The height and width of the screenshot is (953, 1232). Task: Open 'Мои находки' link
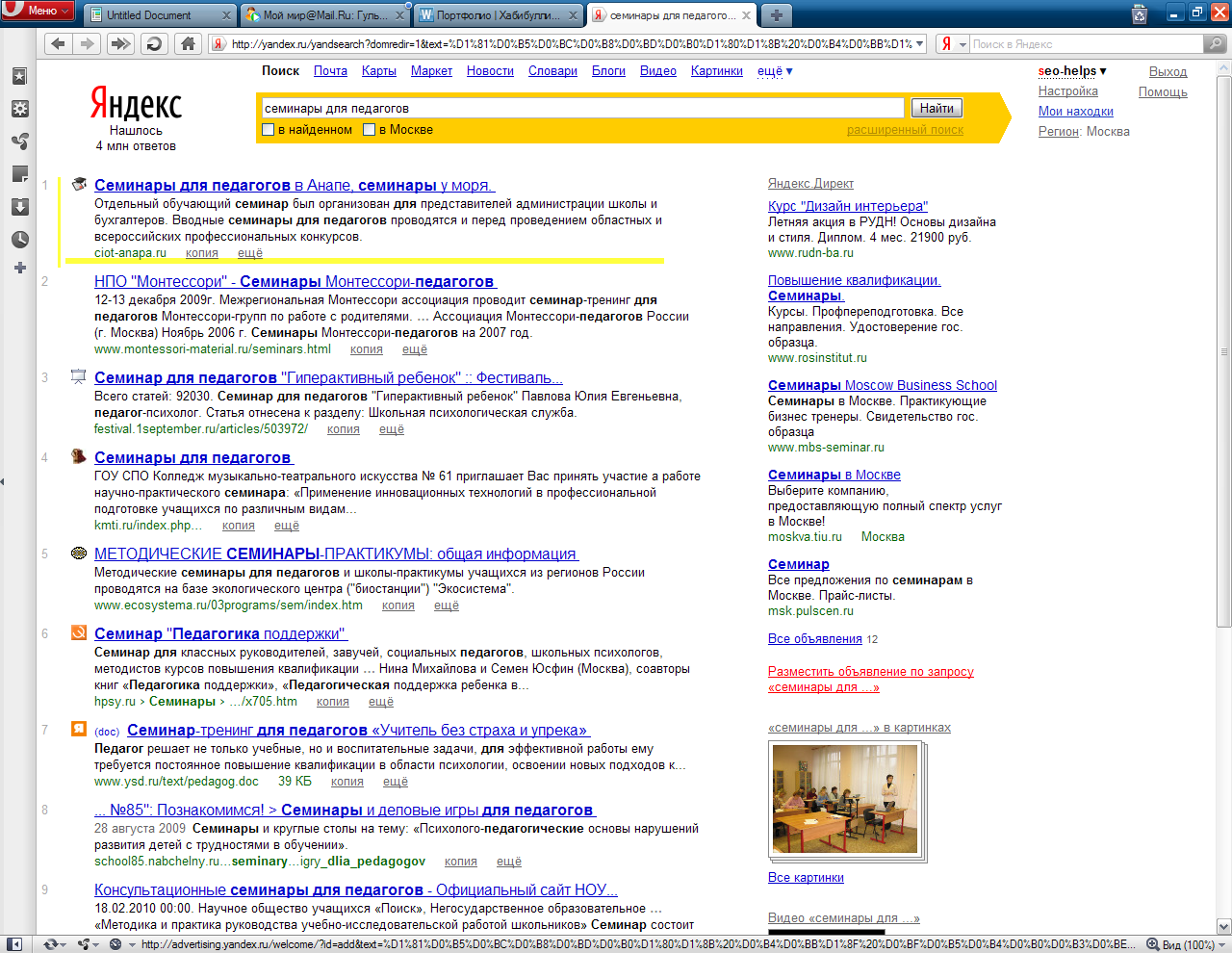click(1076, 112)
